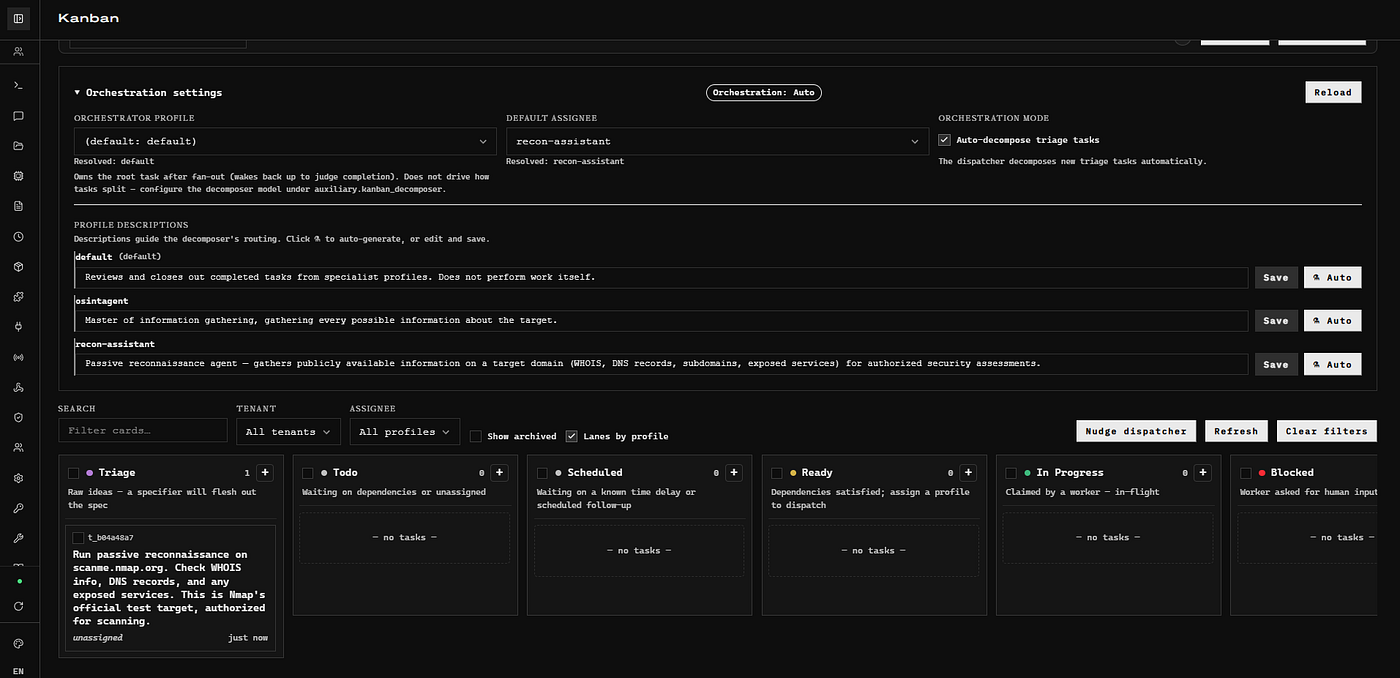Open the All profiles assignee dropdown

pyautogui.click(x=404, y=432)
